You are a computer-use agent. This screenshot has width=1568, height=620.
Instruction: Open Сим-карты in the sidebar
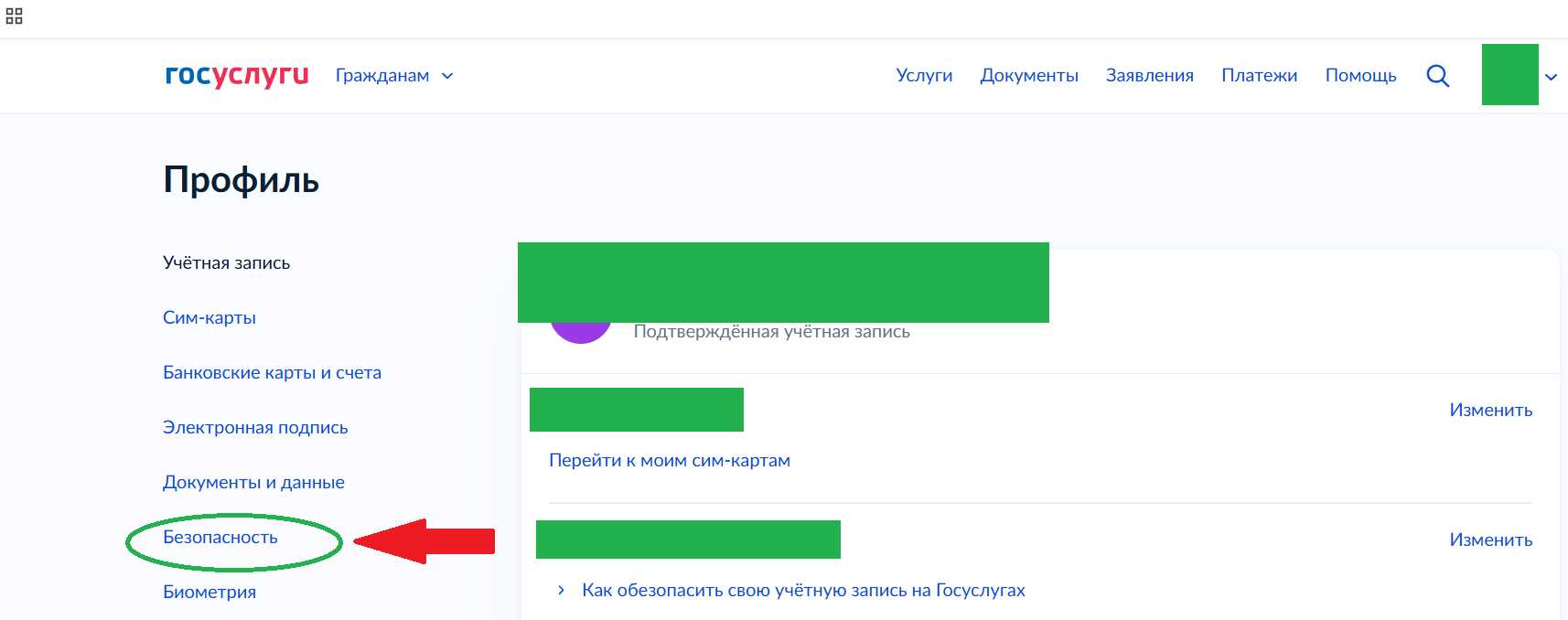(x=209, y=318)
